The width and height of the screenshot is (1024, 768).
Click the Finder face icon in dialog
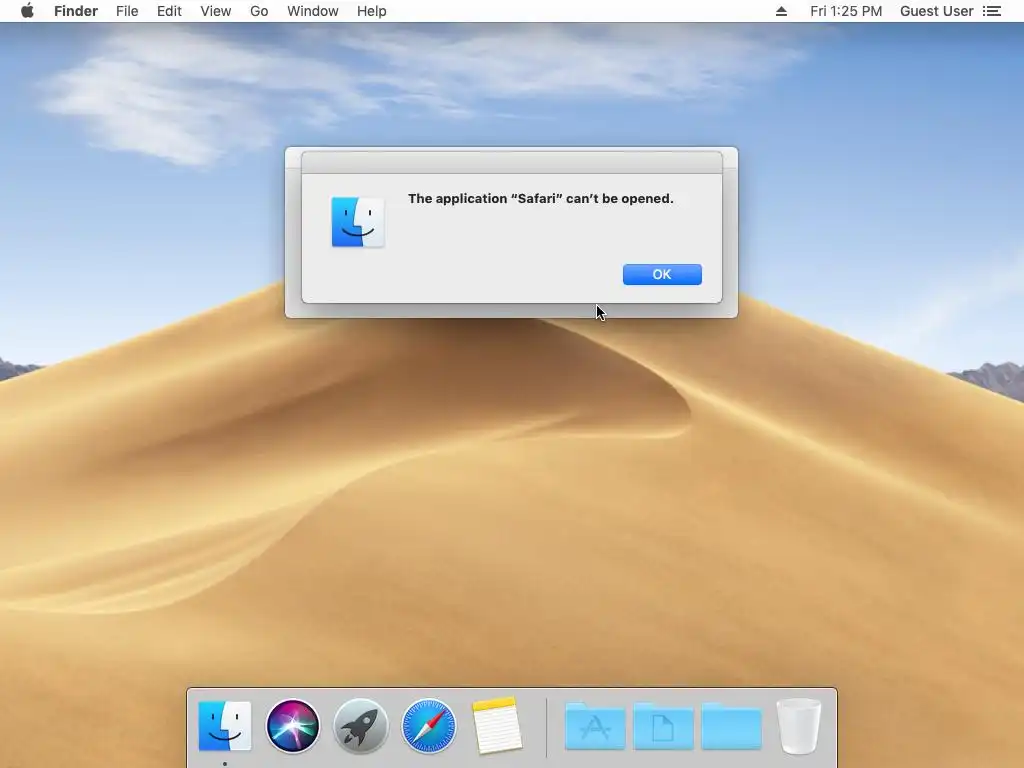tap(358, 222)
